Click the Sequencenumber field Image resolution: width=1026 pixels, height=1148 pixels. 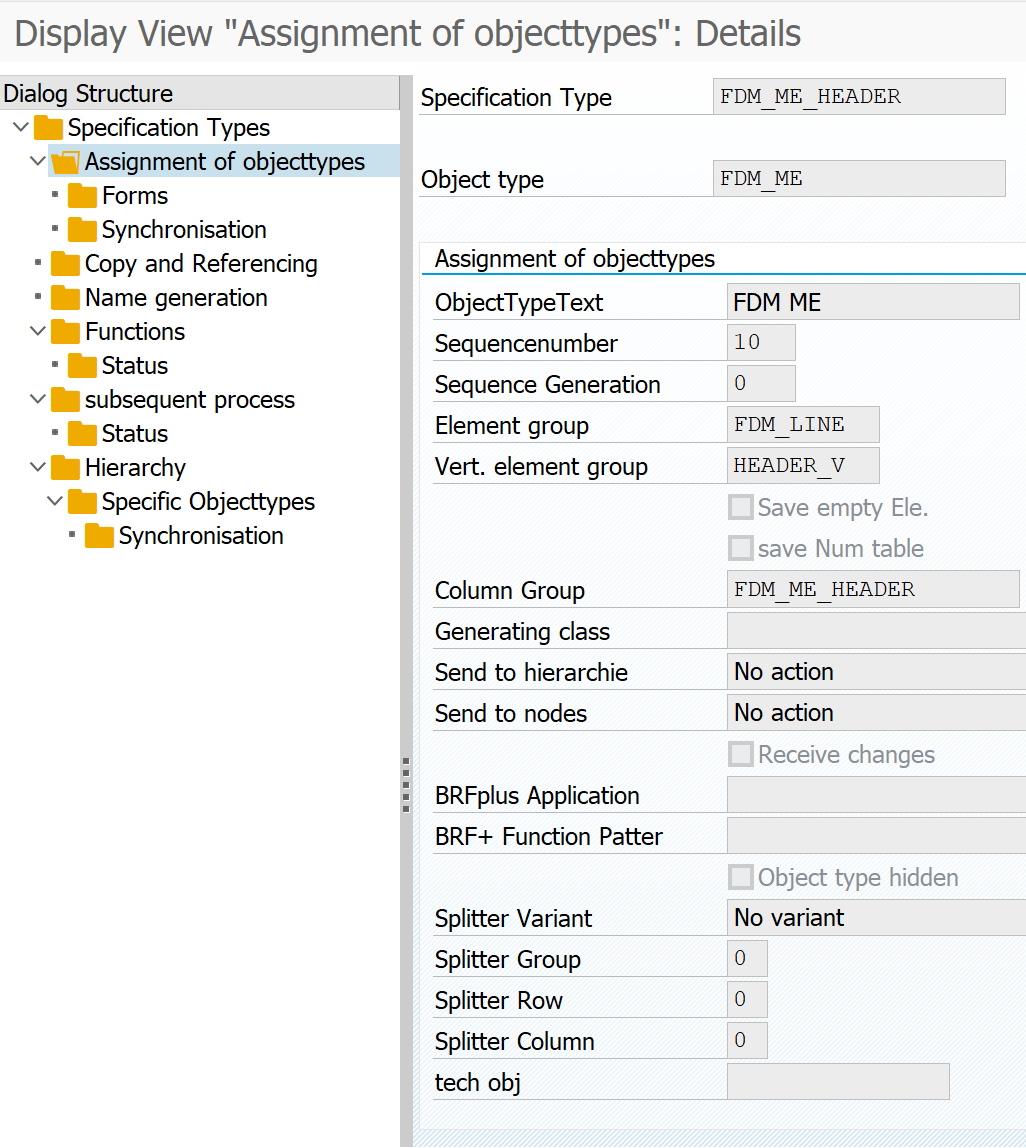click(761, 343)
